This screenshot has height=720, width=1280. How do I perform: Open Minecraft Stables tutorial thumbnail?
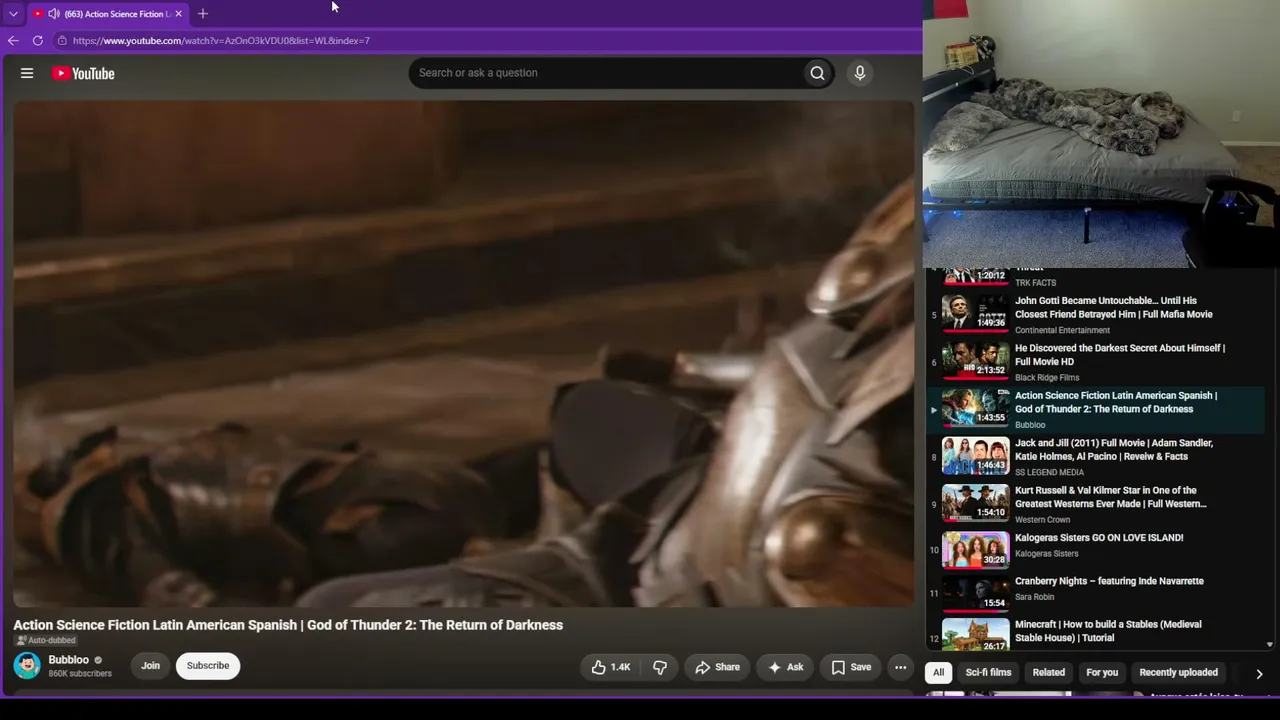[975, 635]
